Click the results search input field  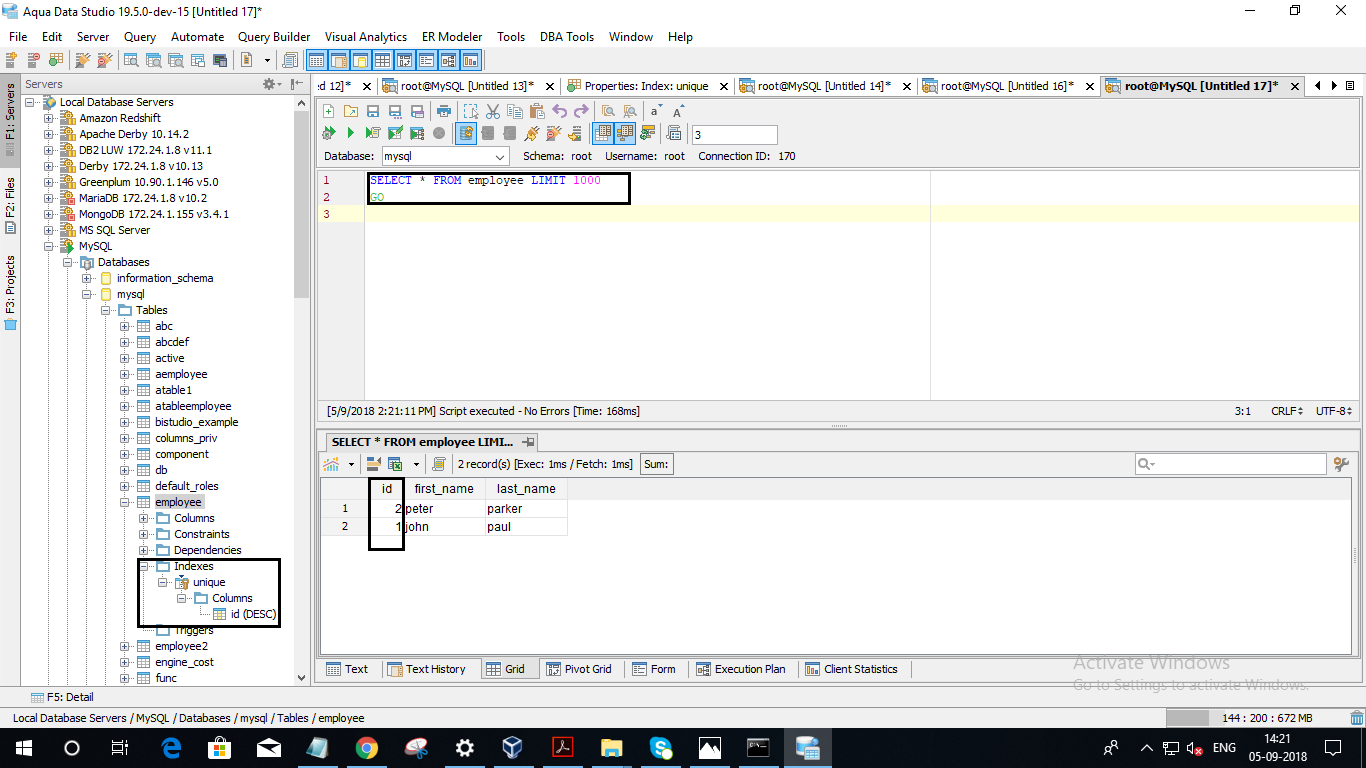pos(1230,464)
